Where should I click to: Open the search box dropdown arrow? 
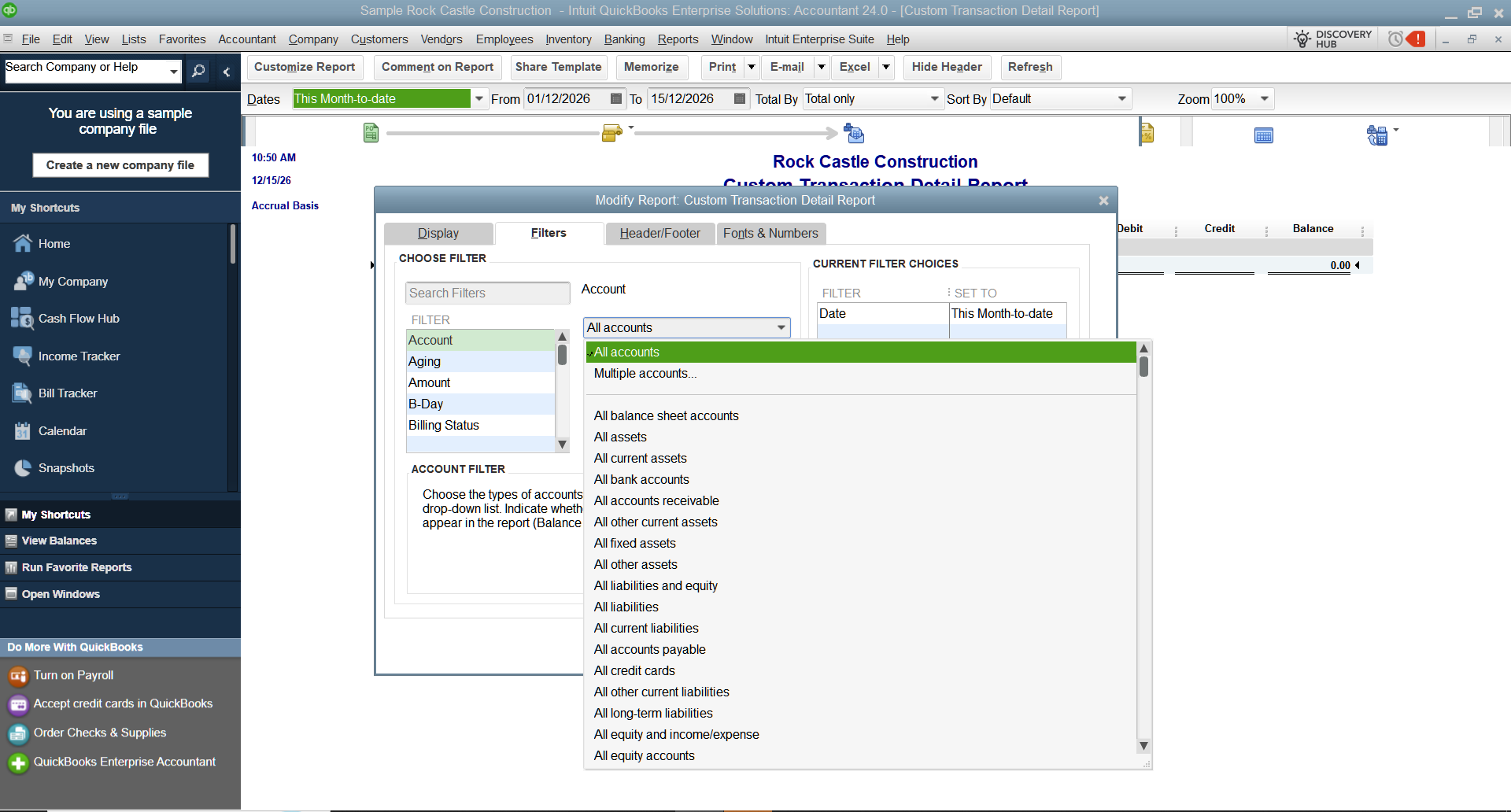click(173, 72)
